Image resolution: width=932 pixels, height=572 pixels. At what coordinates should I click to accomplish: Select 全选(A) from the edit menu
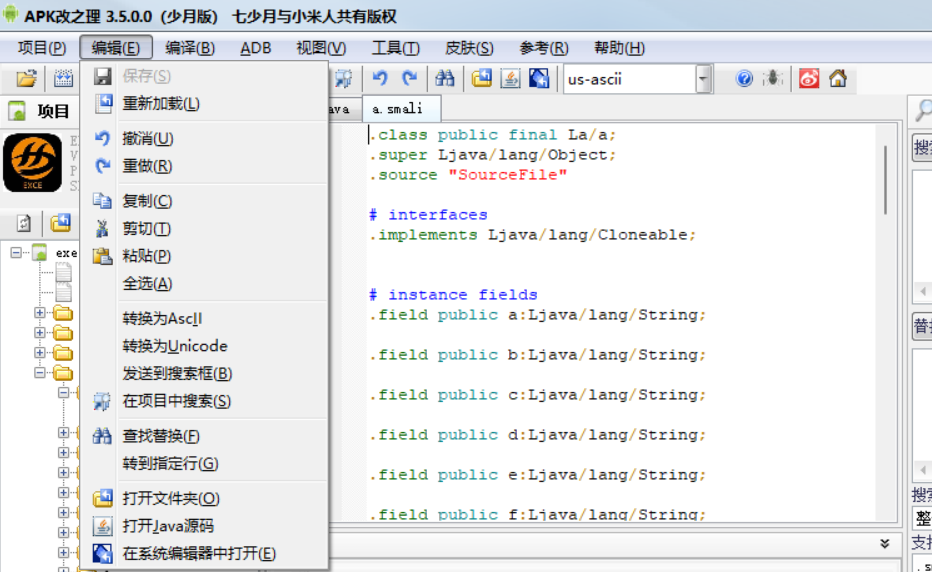204,284
